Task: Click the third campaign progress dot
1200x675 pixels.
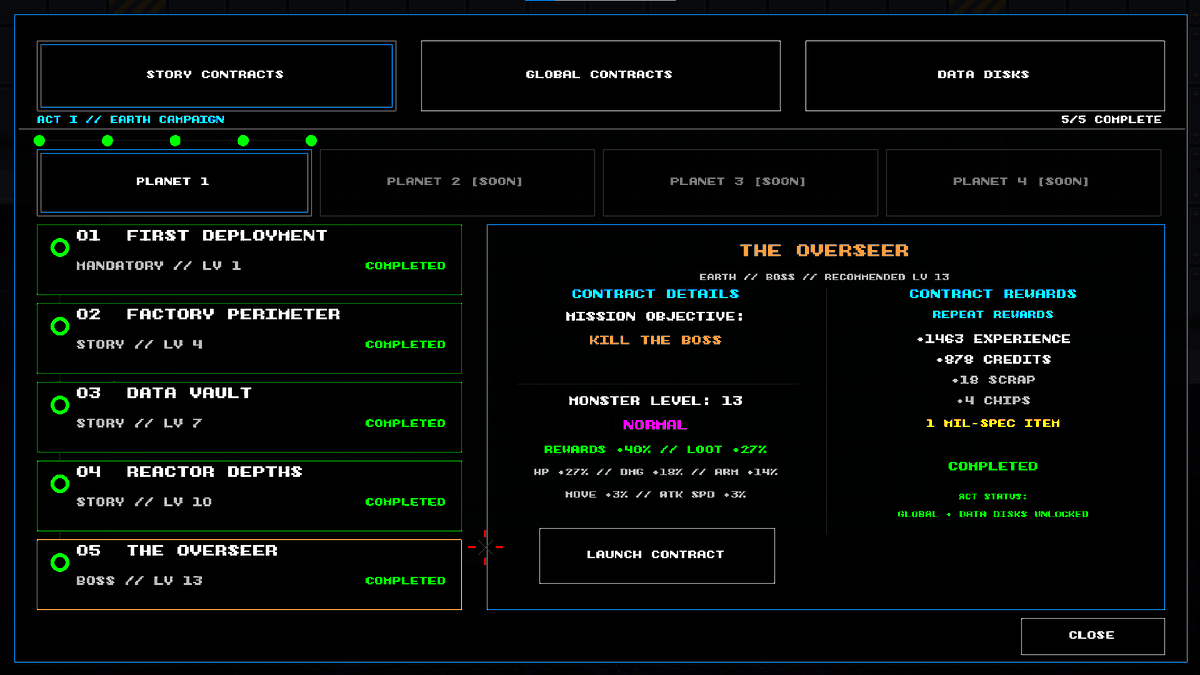Action: coord(175,141)
